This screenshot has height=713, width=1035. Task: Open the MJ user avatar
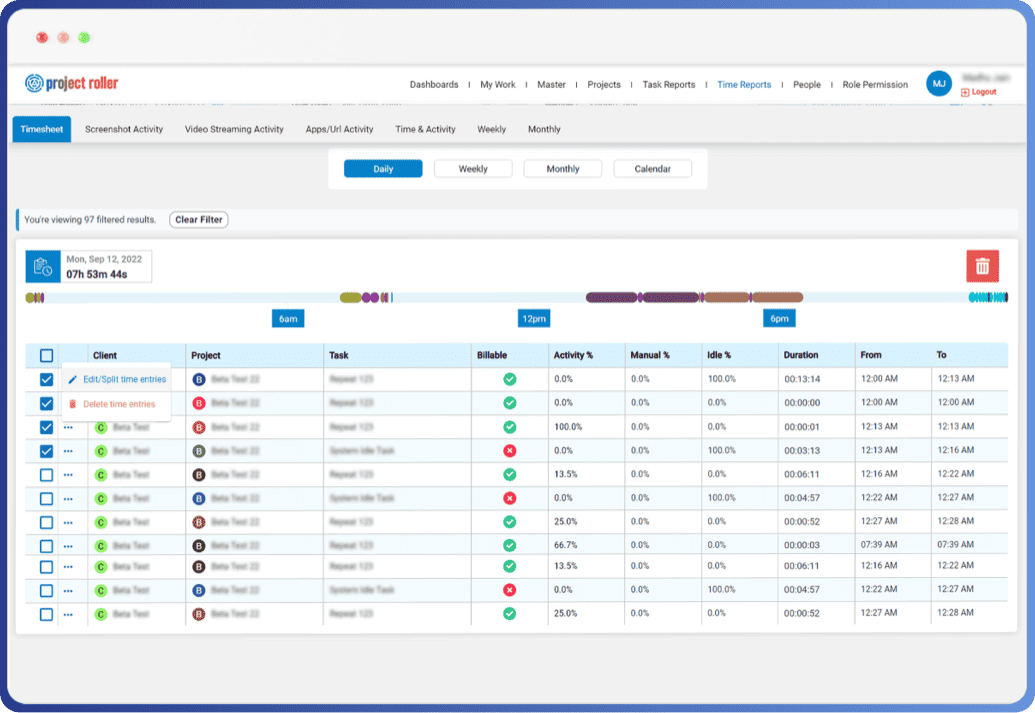(939, 84)
